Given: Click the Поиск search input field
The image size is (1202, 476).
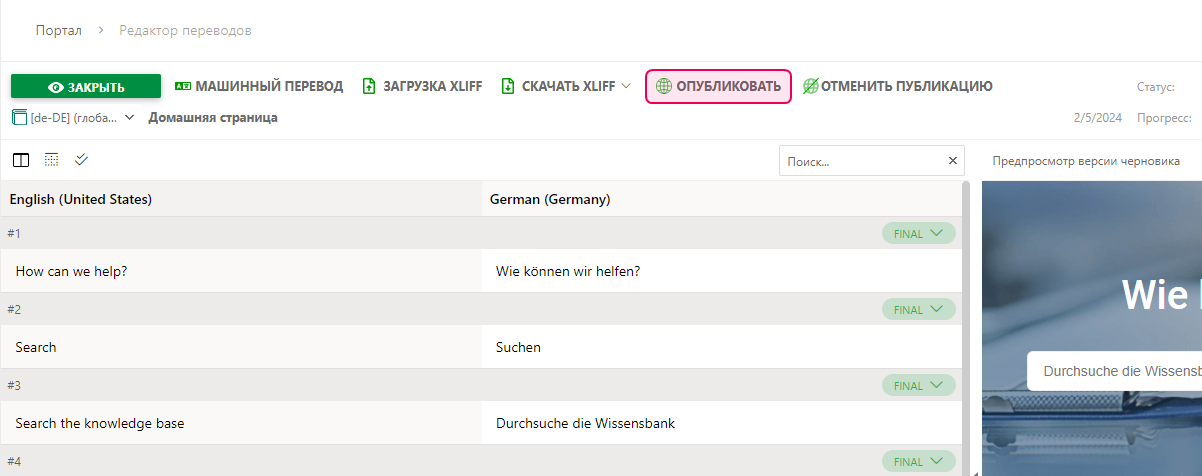Looking at the screenshot, I should pos(862,161).
